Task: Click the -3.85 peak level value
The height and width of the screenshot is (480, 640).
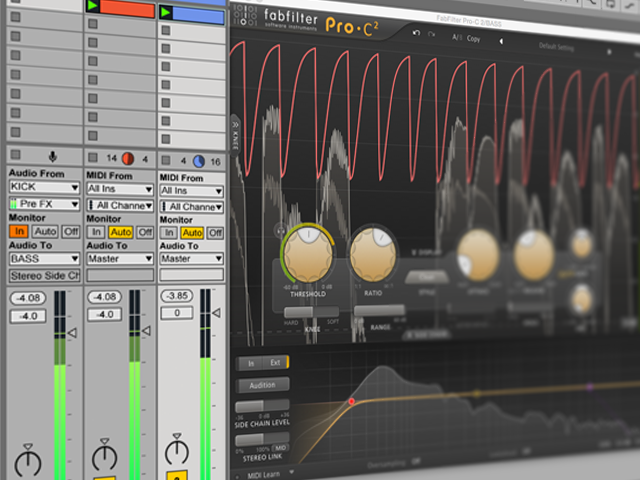Action: tap(177, 296)
